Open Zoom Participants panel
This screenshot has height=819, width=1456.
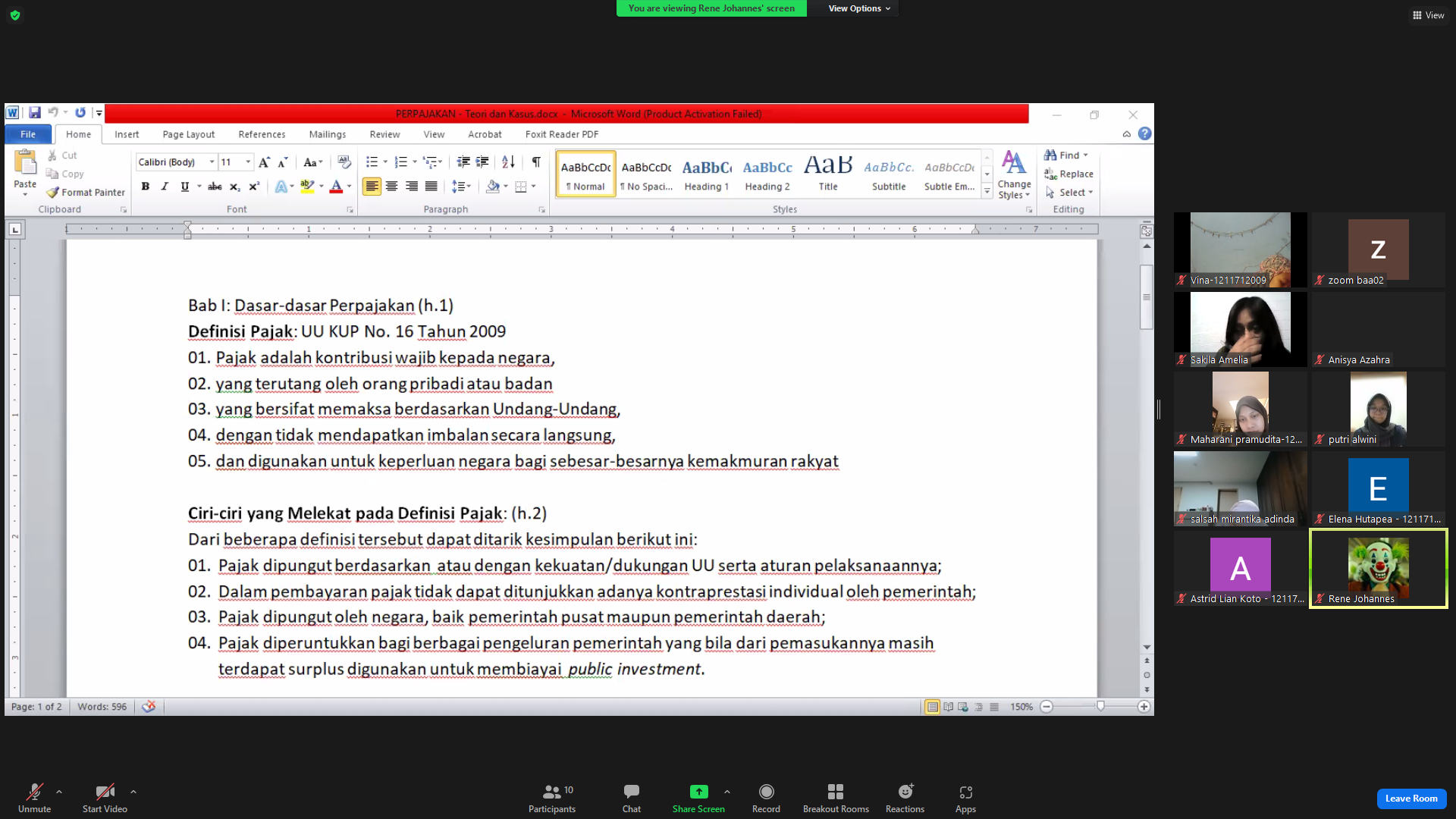coord(552,799)
